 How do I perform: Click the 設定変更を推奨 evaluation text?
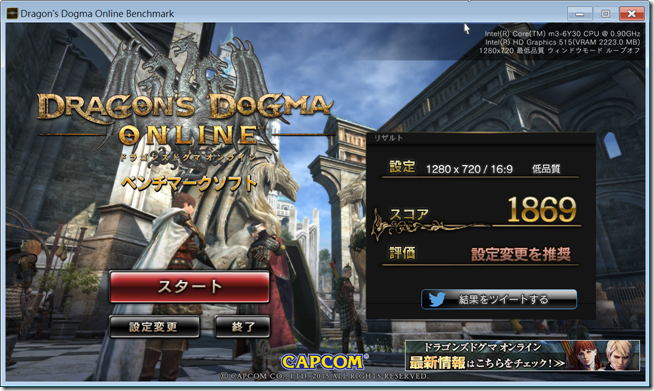point(521,254)
